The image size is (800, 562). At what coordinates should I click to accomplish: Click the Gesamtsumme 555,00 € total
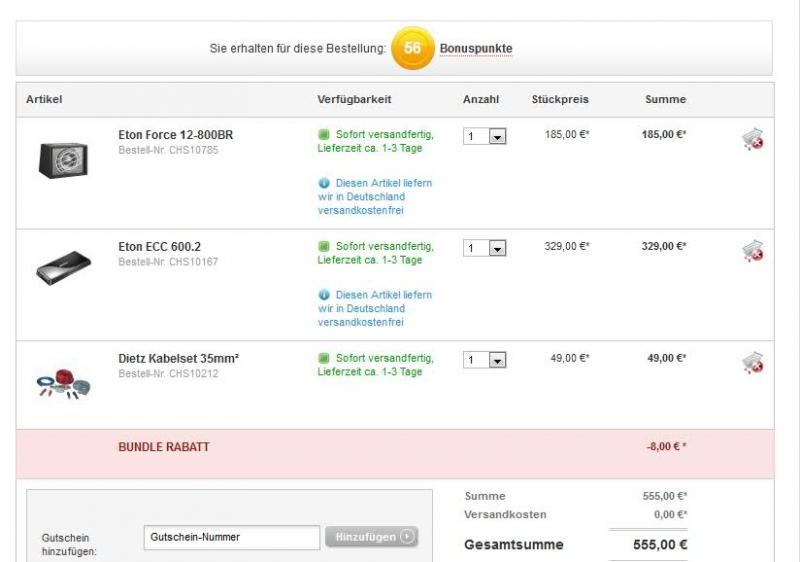click(660, 545)
